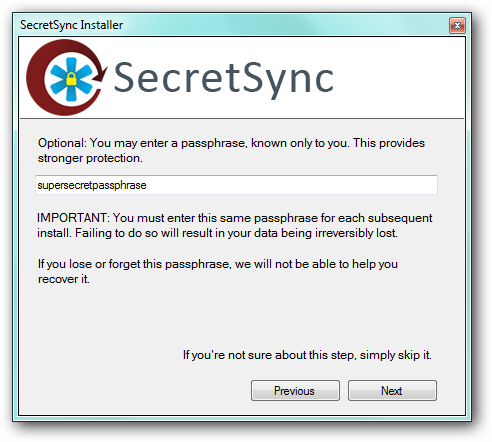
Task: Click the recover it text line
Action: pyautogui.click(x=63, y=279)
